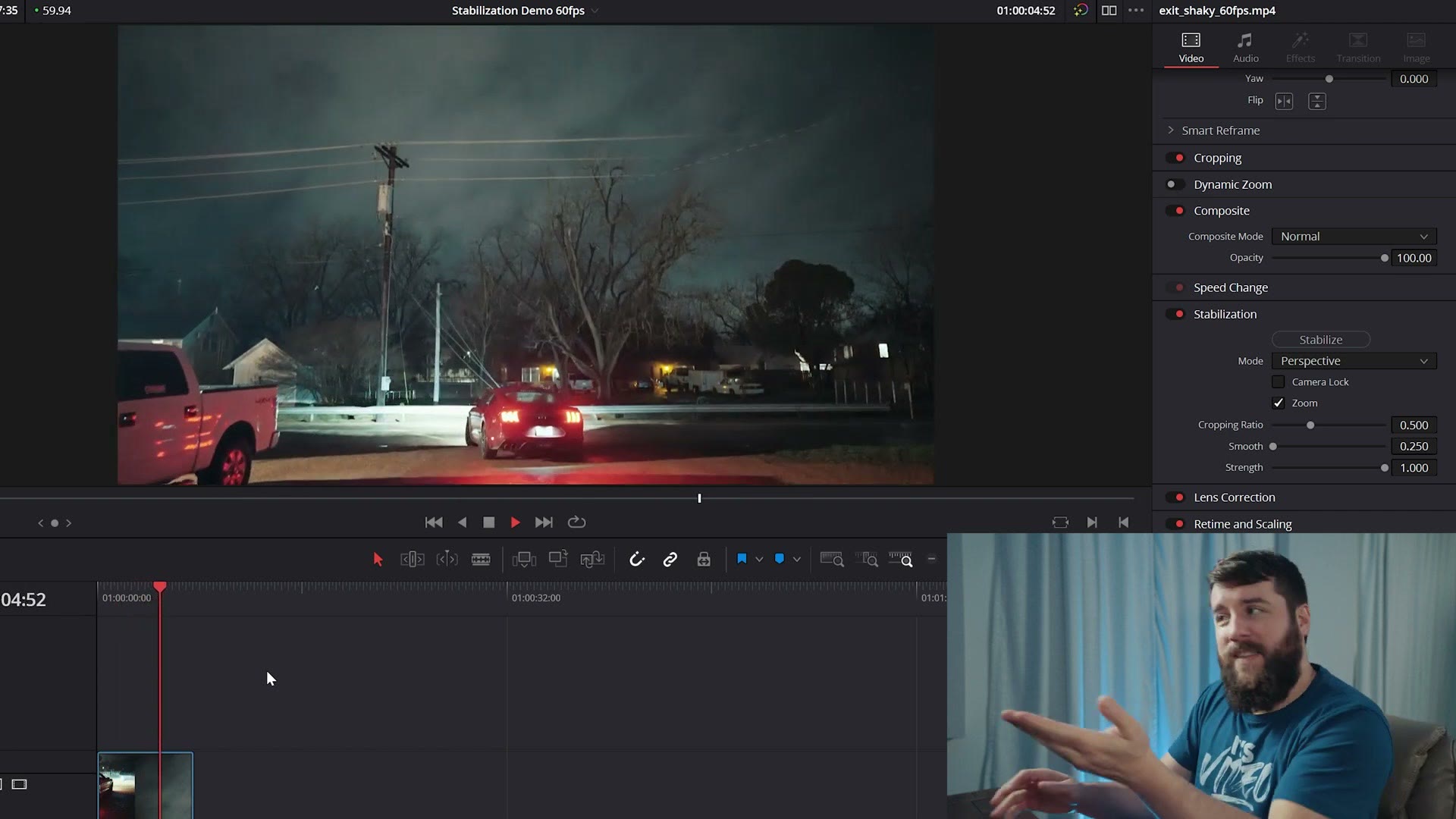Click the Insert Clip icon
The width and height of the screenshot is (1456, 819).
coord(524,560)
